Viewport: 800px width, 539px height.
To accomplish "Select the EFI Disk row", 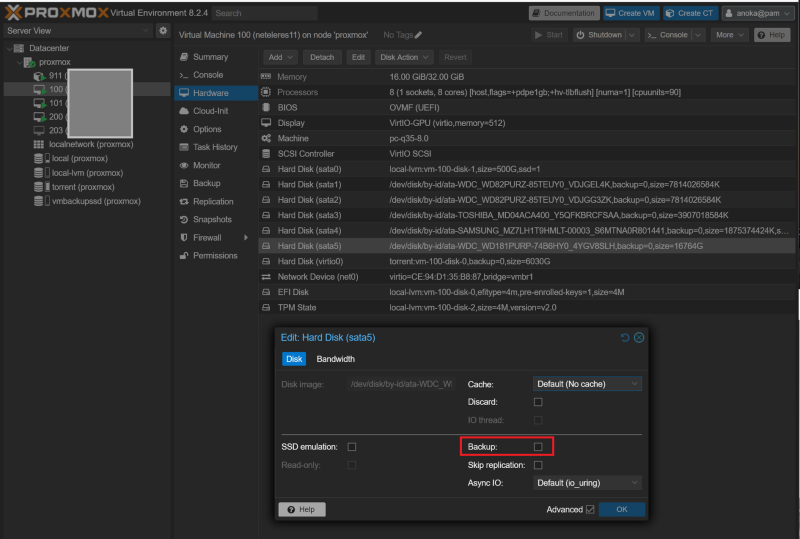I will (529, 292).
